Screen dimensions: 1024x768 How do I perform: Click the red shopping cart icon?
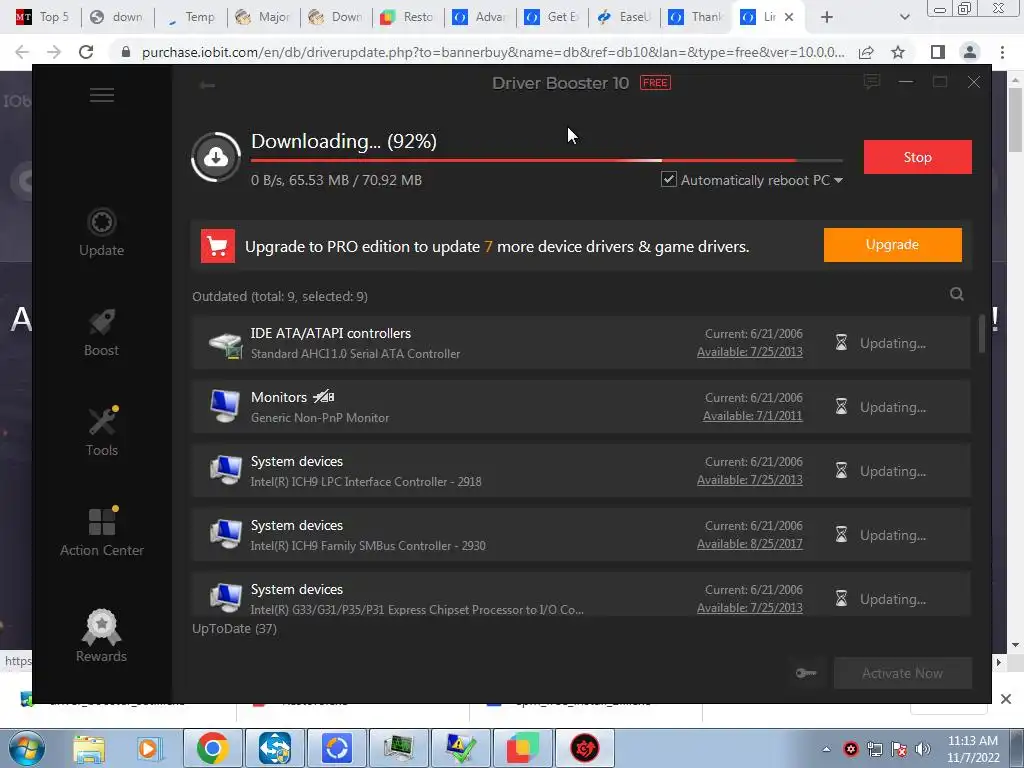(x=217, y=246)
